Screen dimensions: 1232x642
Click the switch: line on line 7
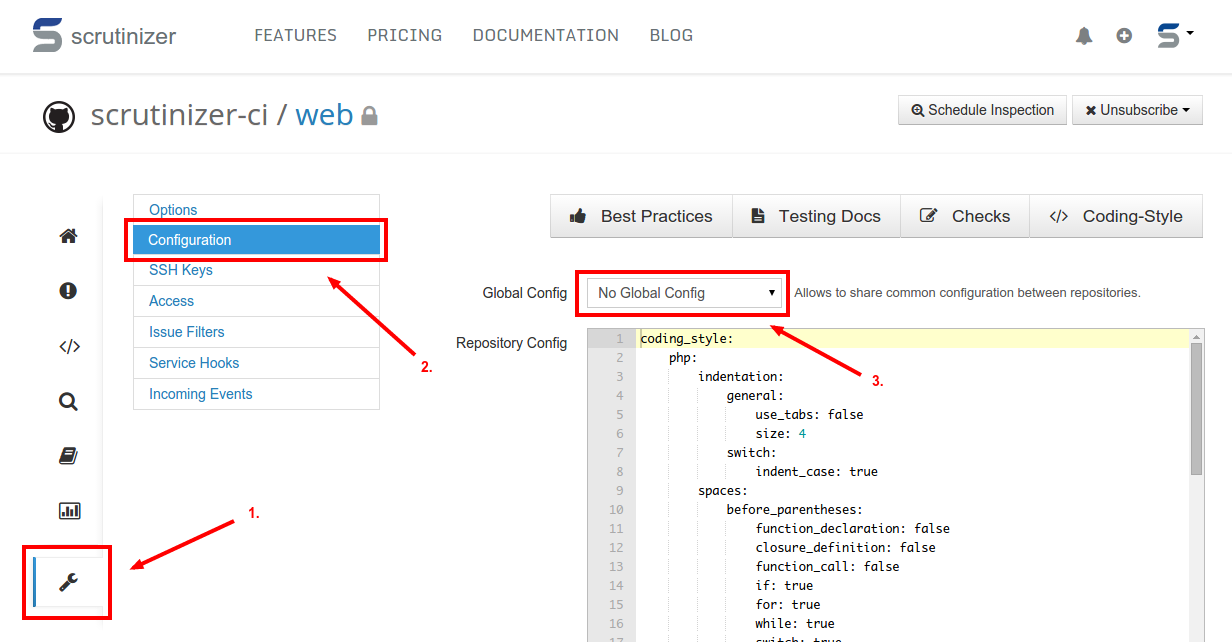(751, 453)
